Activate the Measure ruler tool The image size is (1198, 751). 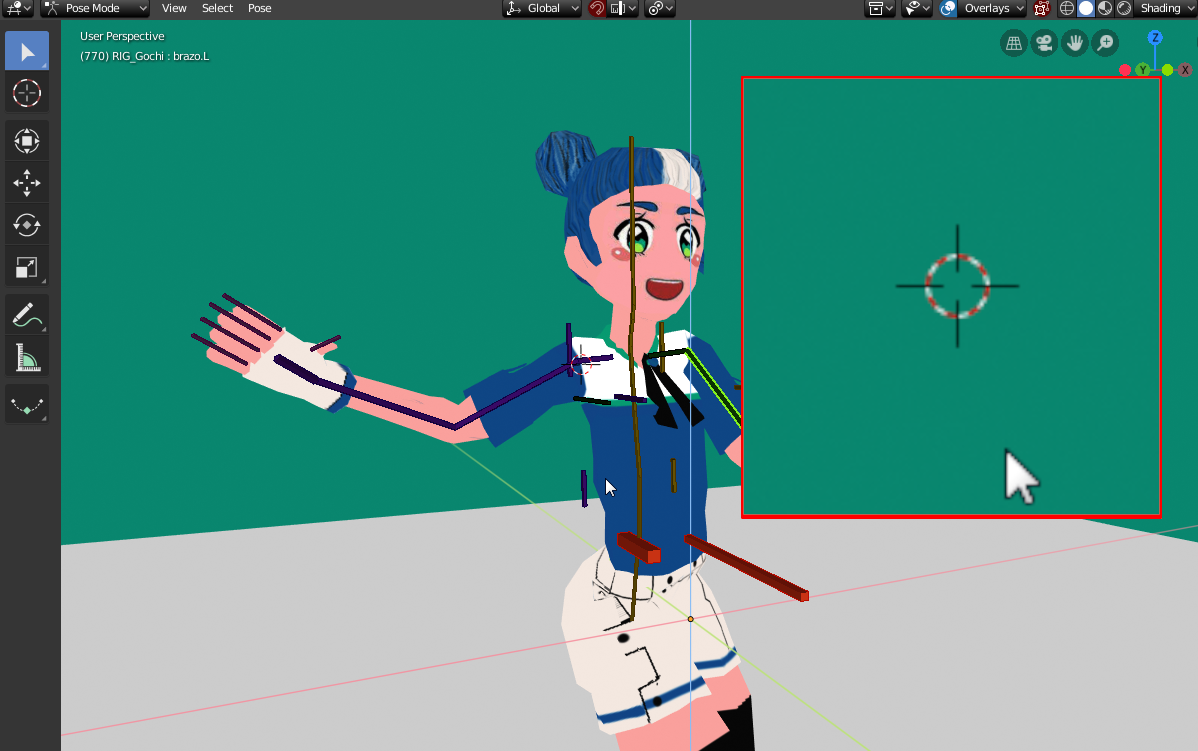[27, 357]
